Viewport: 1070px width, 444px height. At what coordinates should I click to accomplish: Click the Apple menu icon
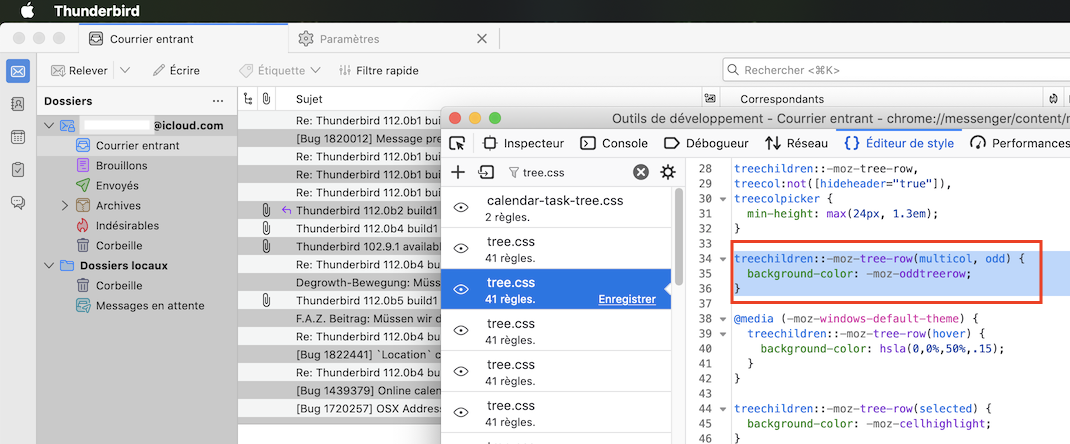(27, 10)
